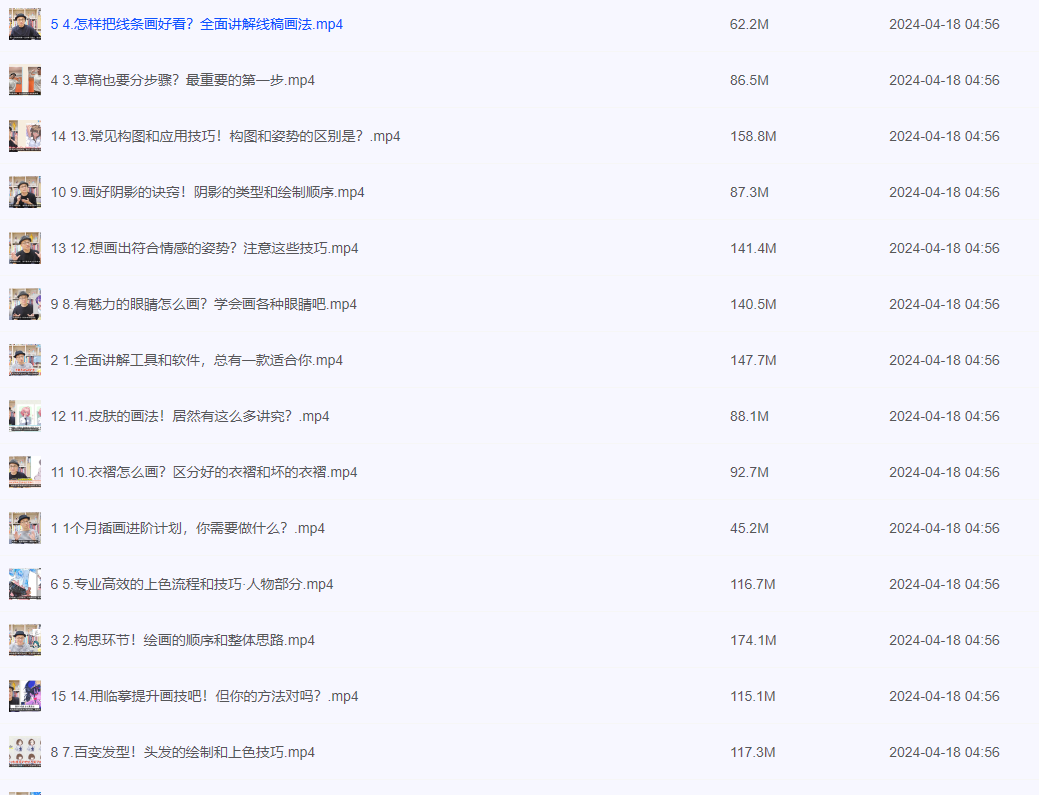Click thumbnail for 1.全面讲解工具和软件 video
The height and width of the screenshot is (795, 1039).
(x=25, y=360)
